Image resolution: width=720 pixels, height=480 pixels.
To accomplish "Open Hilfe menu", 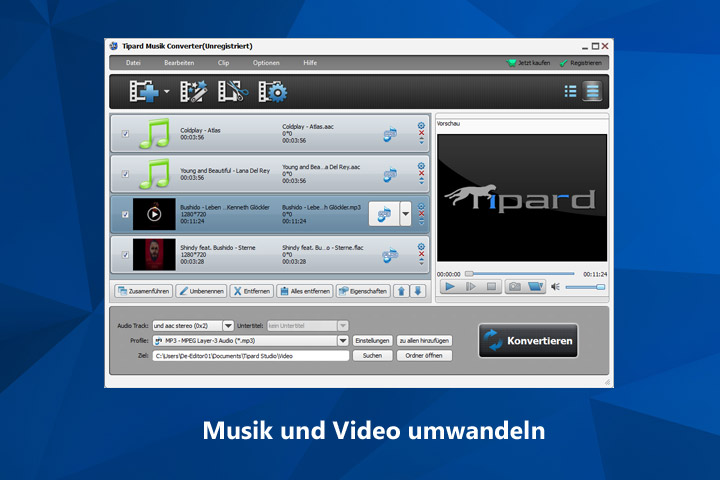I will coord(310,63).
